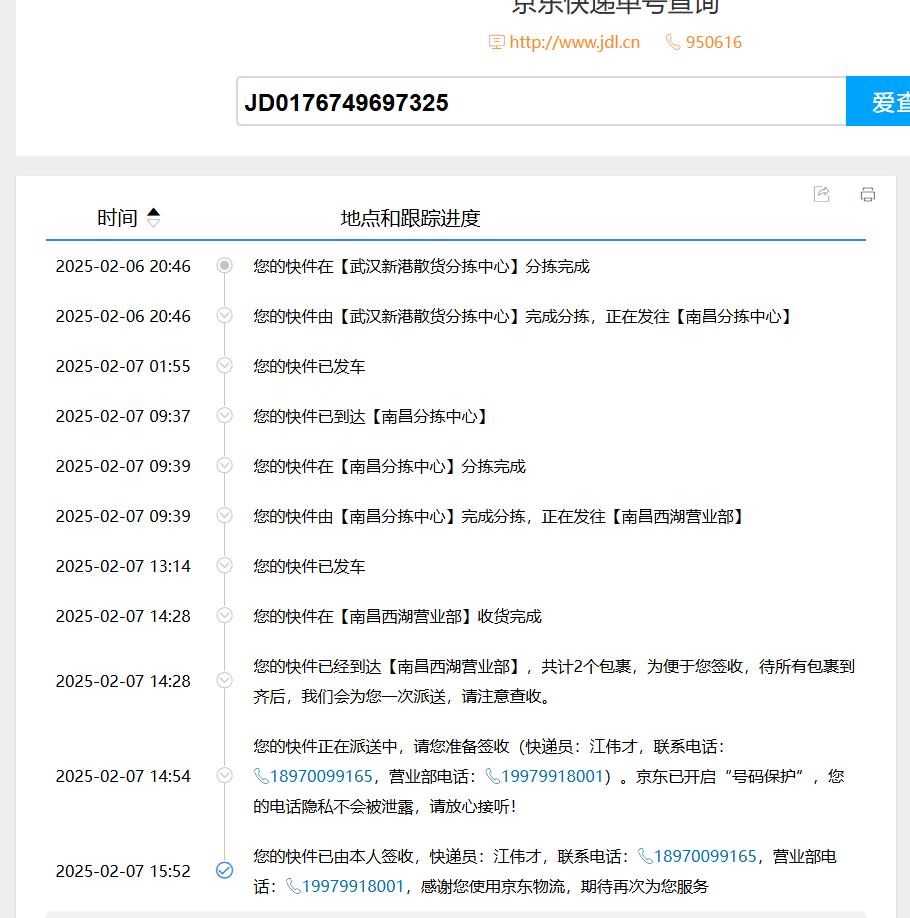Click the blue checkmark marker for 已由本人签收 row
The width and height of the screenshot is (910, 918).
[x=224, y=871]
